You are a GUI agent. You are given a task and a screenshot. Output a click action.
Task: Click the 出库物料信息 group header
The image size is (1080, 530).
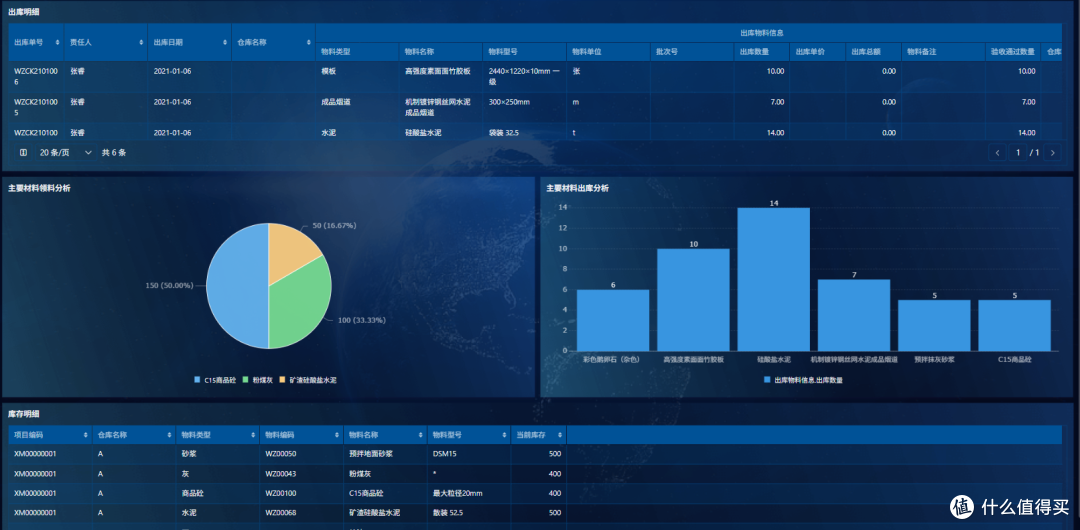761,32
